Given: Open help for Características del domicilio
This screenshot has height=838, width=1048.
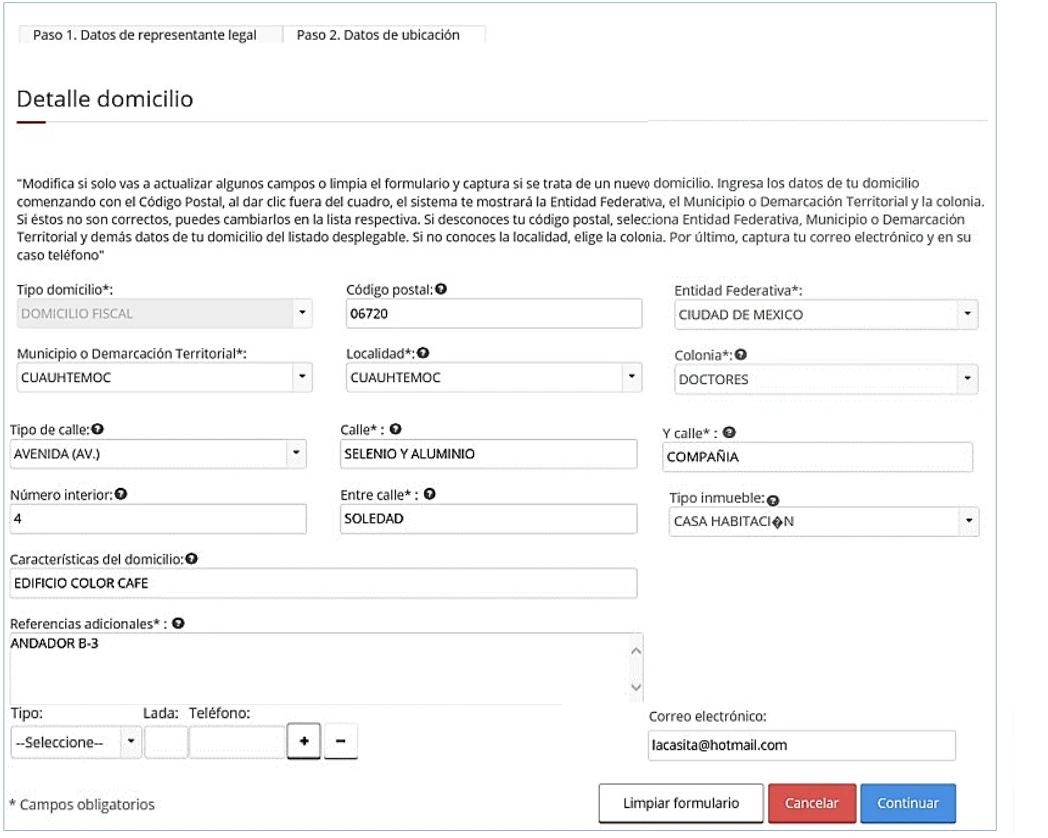Looking at the screenshot, I should click(192, 559).
